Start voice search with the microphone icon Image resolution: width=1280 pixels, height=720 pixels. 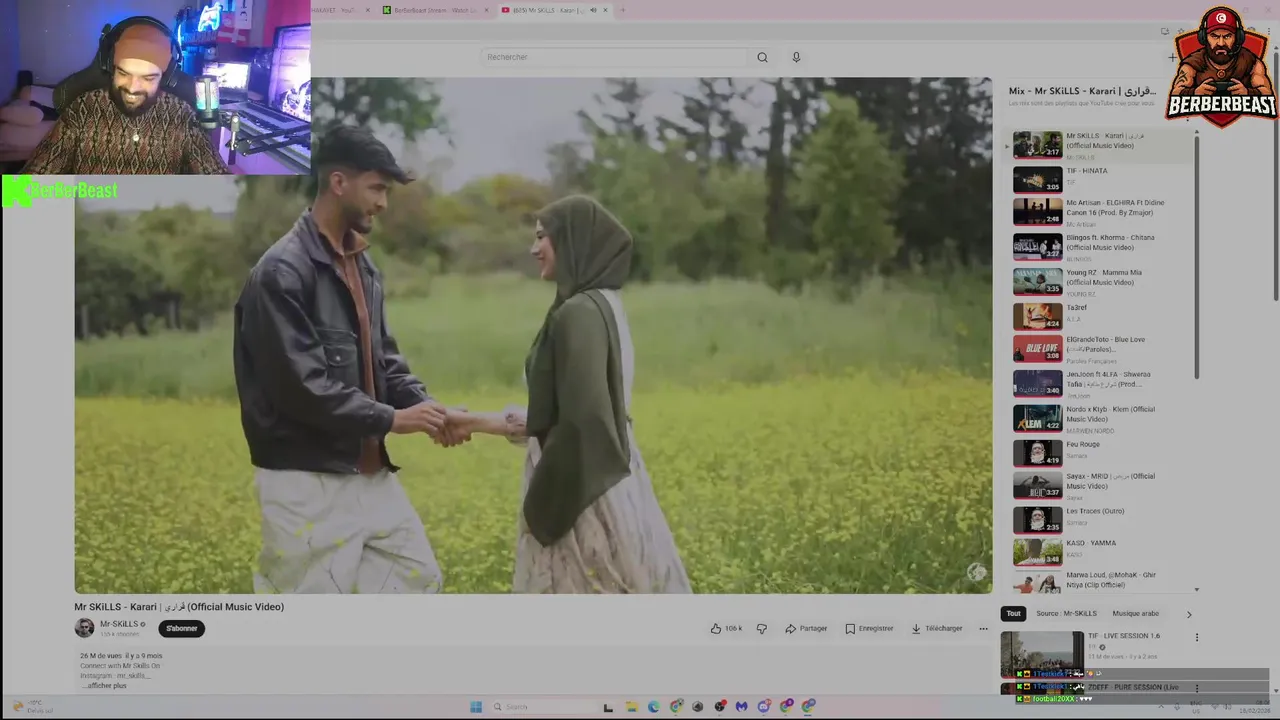[x=796, y=57]
